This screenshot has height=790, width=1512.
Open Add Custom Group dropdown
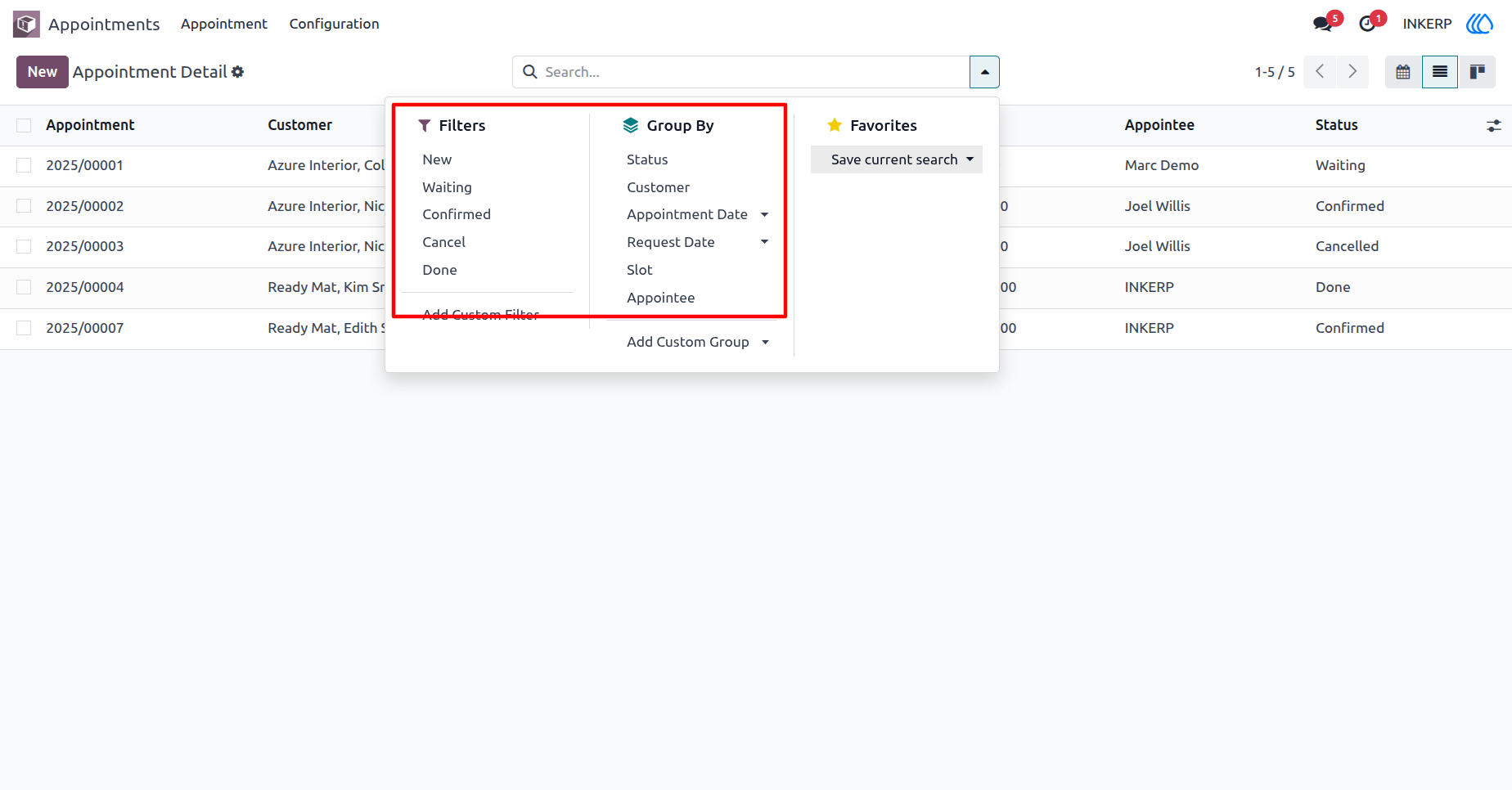point(698,342)
